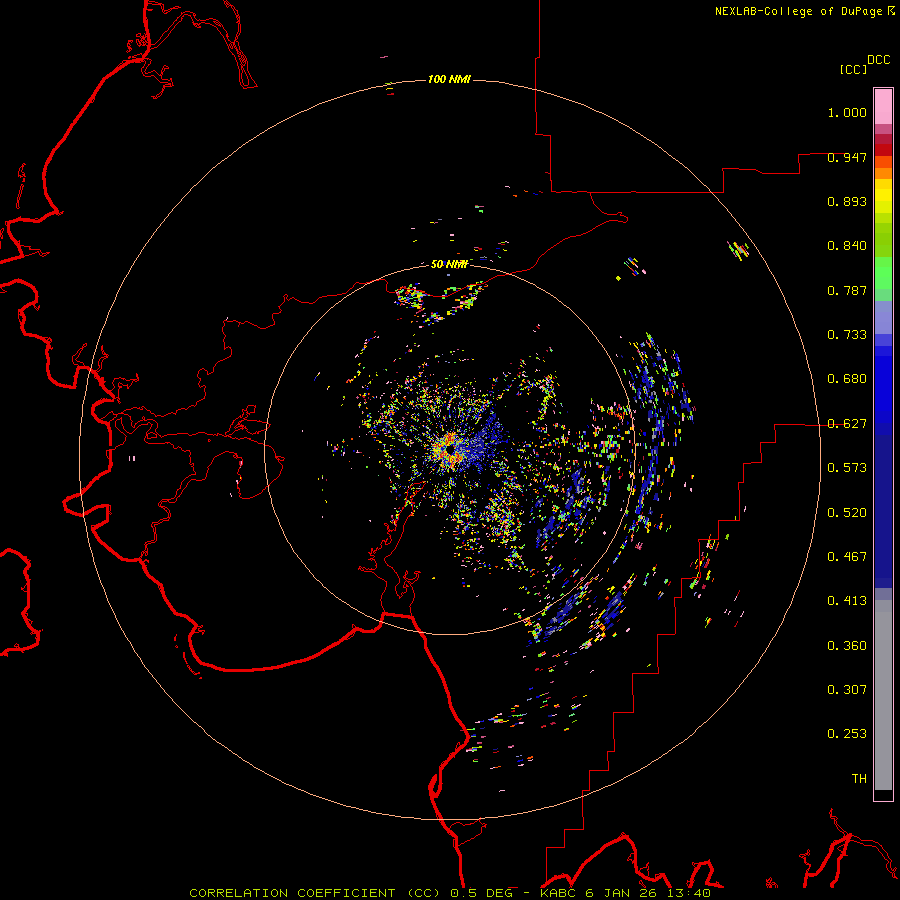The image size is (900, 900).
Task: Click the 0.253 scale value
Action: click(847, 734)
